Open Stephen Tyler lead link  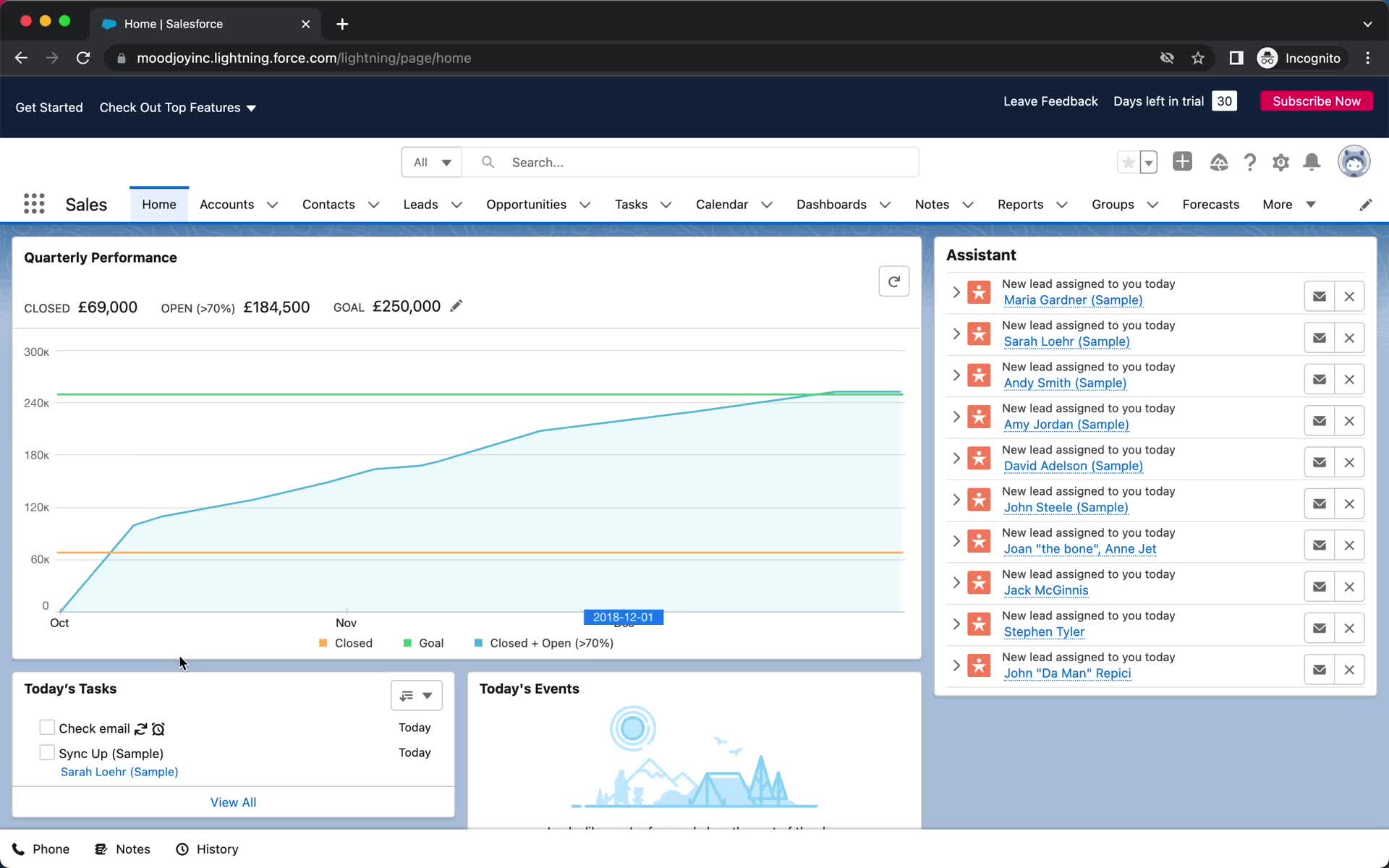1044,631
